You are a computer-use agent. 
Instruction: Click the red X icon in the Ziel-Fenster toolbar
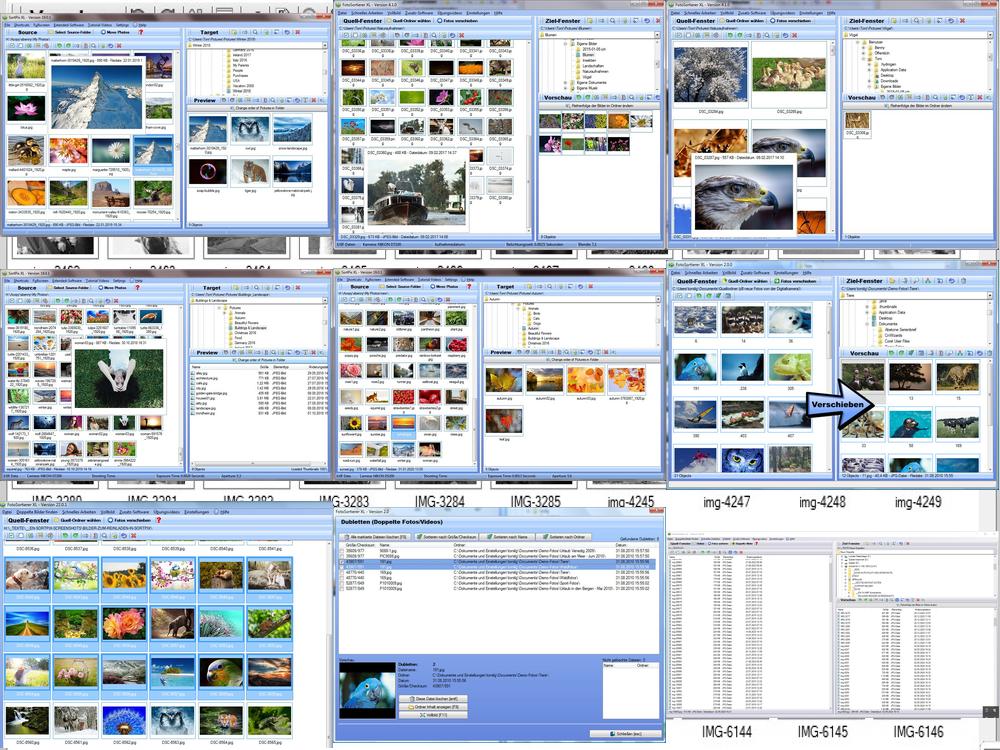tap(658, 21)
